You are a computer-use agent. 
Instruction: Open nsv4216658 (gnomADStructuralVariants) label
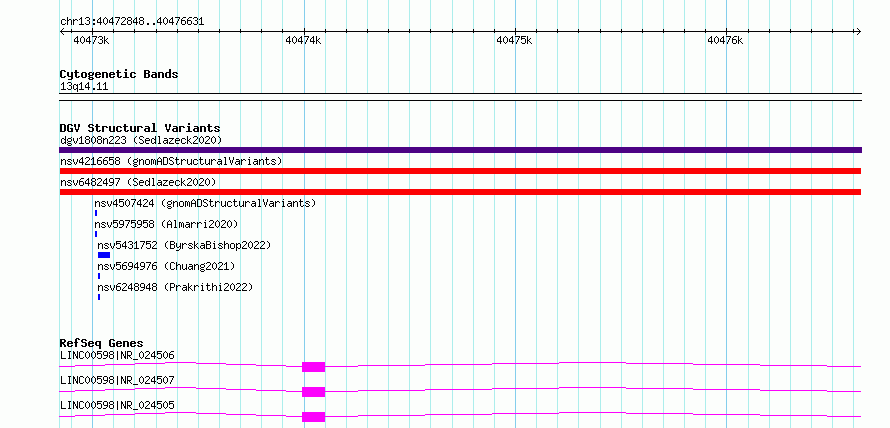point(171,161)
